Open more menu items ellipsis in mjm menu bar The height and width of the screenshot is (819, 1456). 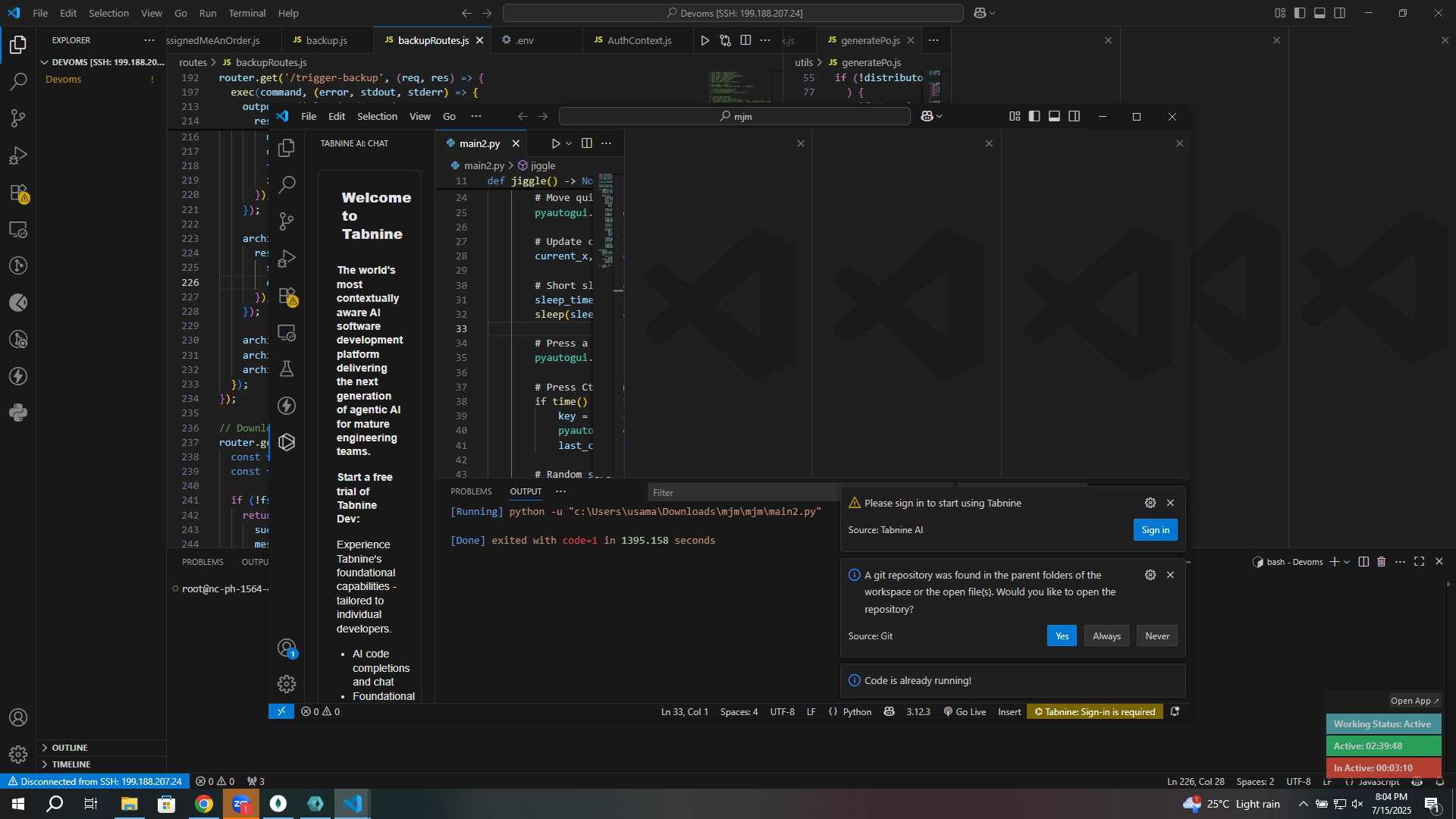(x=476, y=116)
